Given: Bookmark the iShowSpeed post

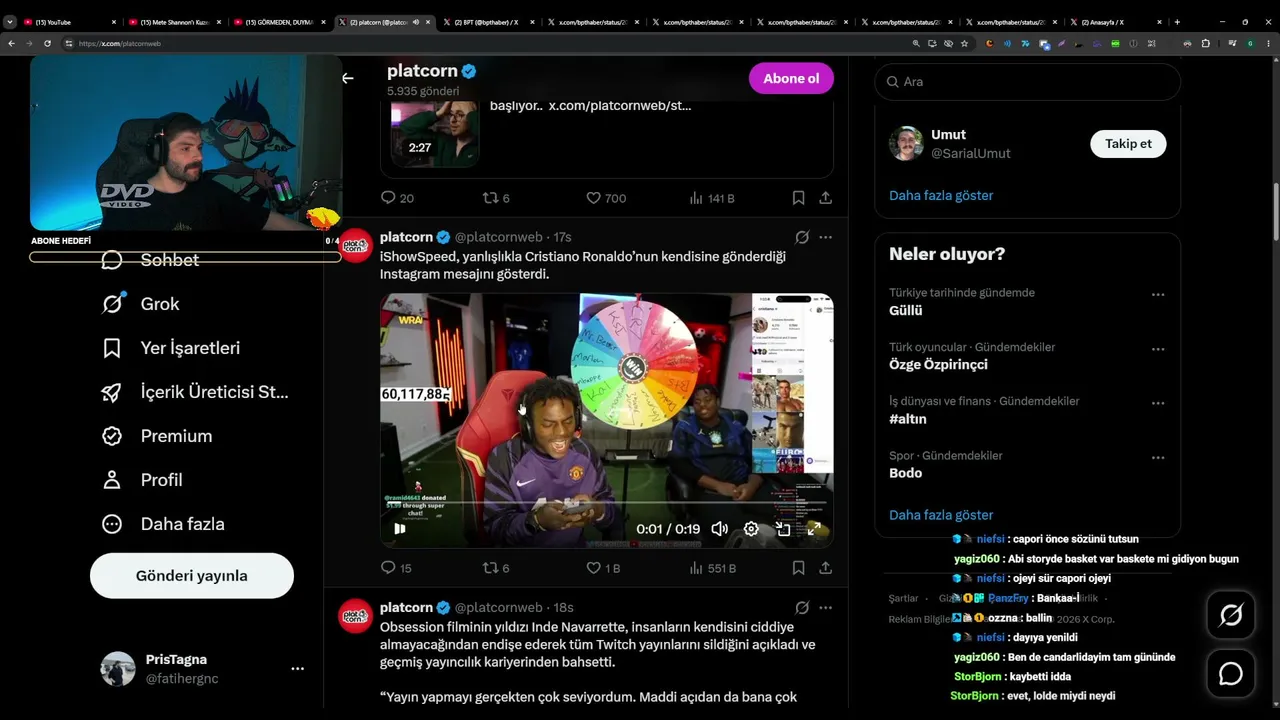Looking at the screenshot, I should (798, 568).
